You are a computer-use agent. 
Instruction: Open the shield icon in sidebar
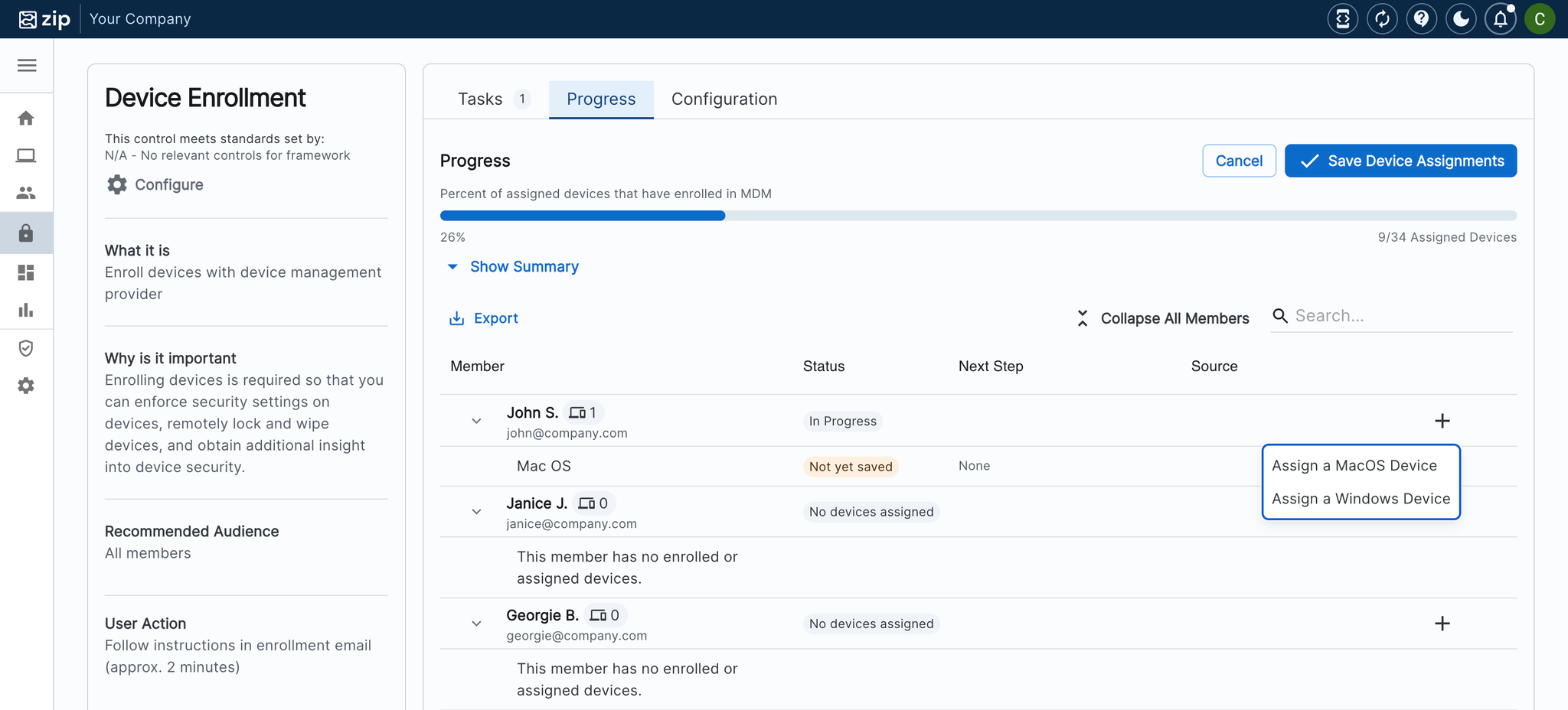[26, 348]
